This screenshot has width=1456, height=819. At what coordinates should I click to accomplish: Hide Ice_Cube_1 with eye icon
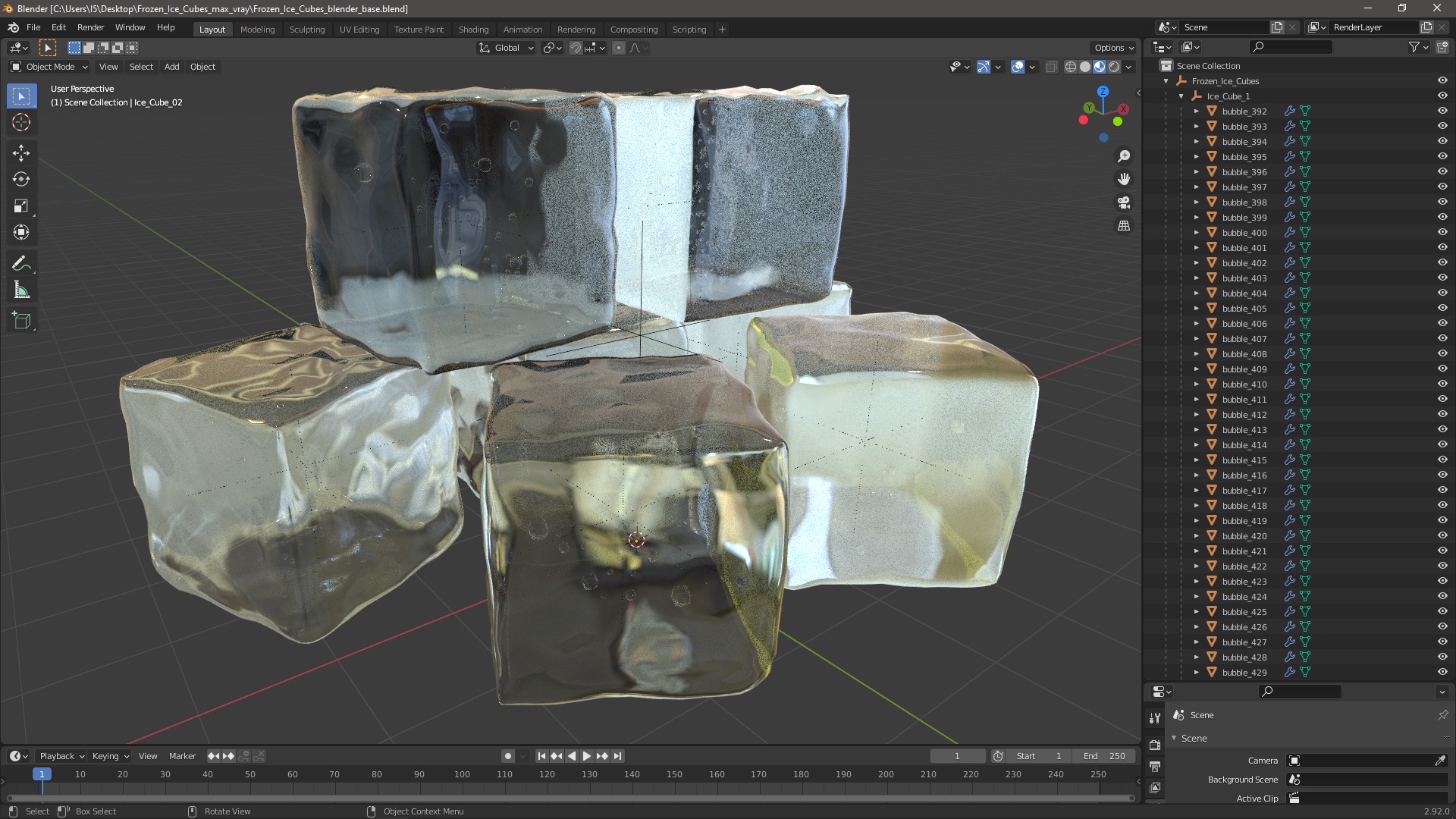(1442, 96)
